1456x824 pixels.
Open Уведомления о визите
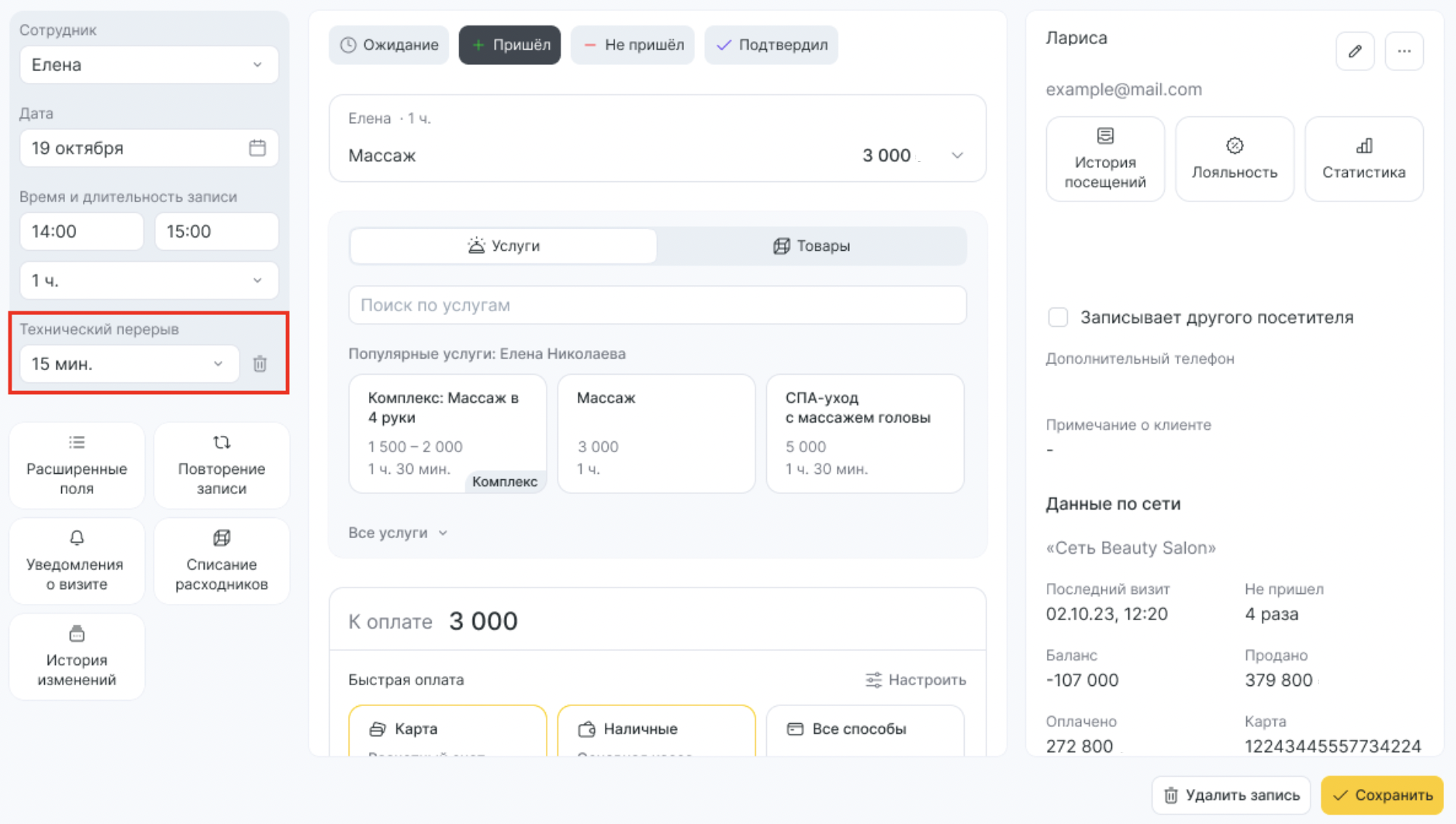(x=76, y=561)
